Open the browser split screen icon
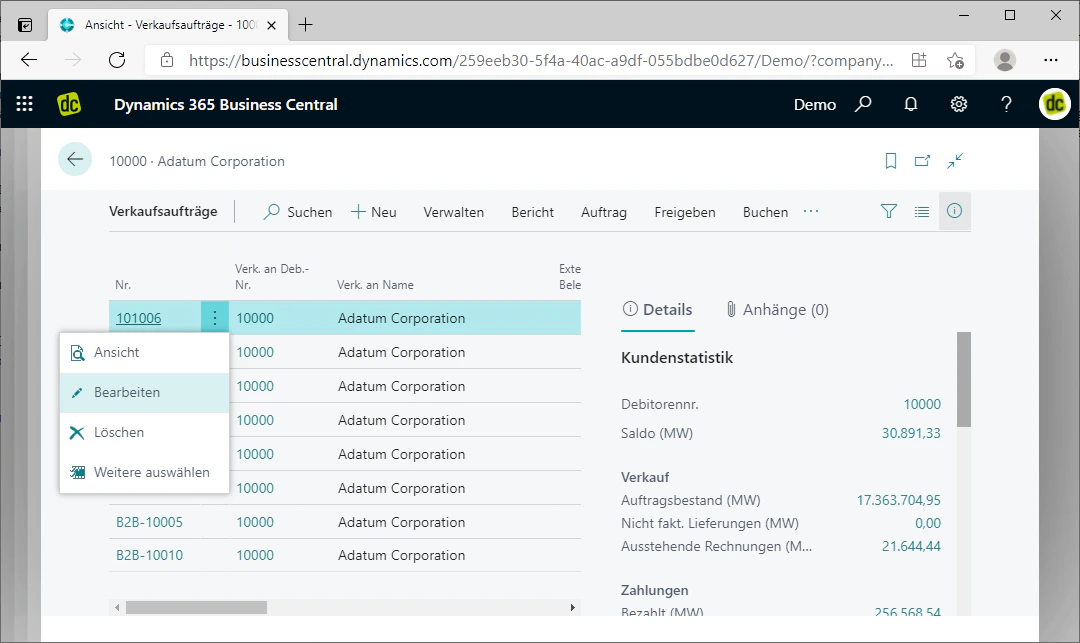Screen dimensions: 1080x643 pos(919,60)
